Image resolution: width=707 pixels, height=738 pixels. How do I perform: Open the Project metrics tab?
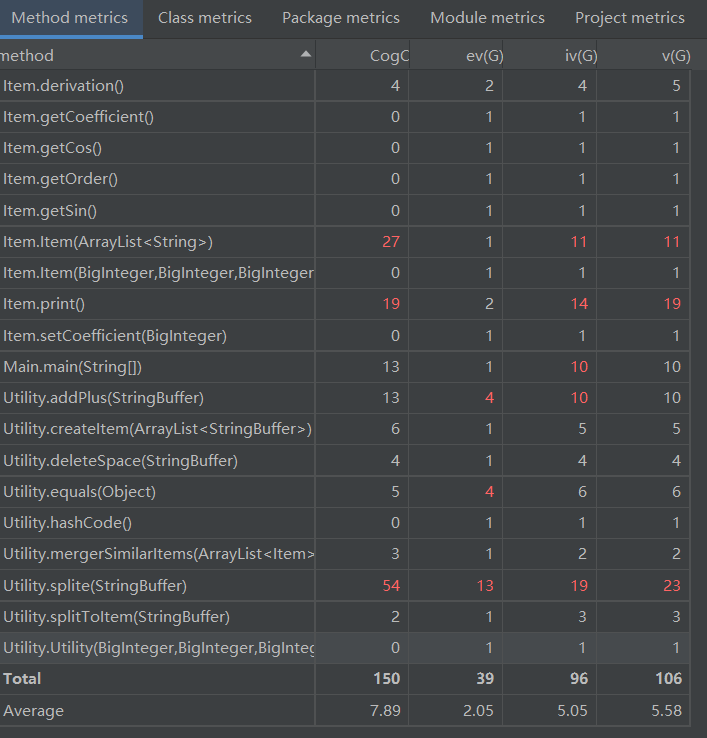[630, 18]
